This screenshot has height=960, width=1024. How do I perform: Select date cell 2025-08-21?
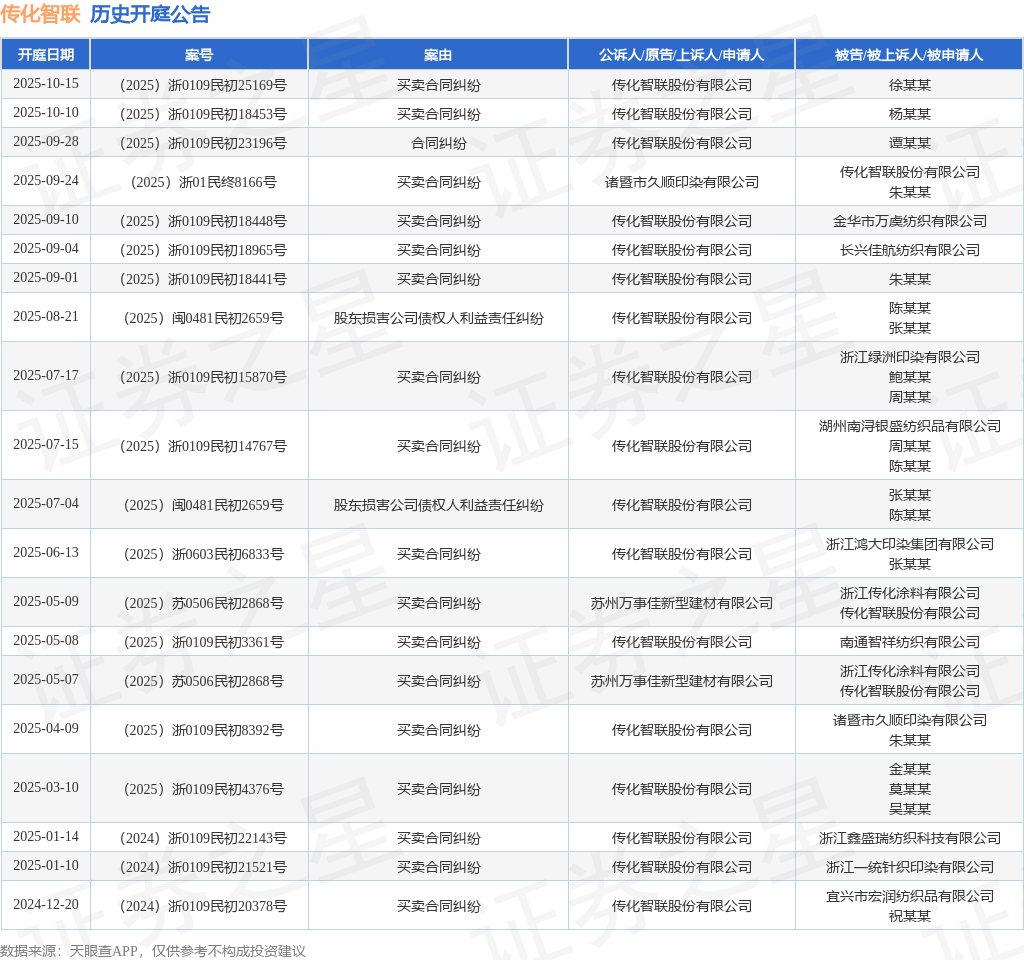[x=46, y=316]
